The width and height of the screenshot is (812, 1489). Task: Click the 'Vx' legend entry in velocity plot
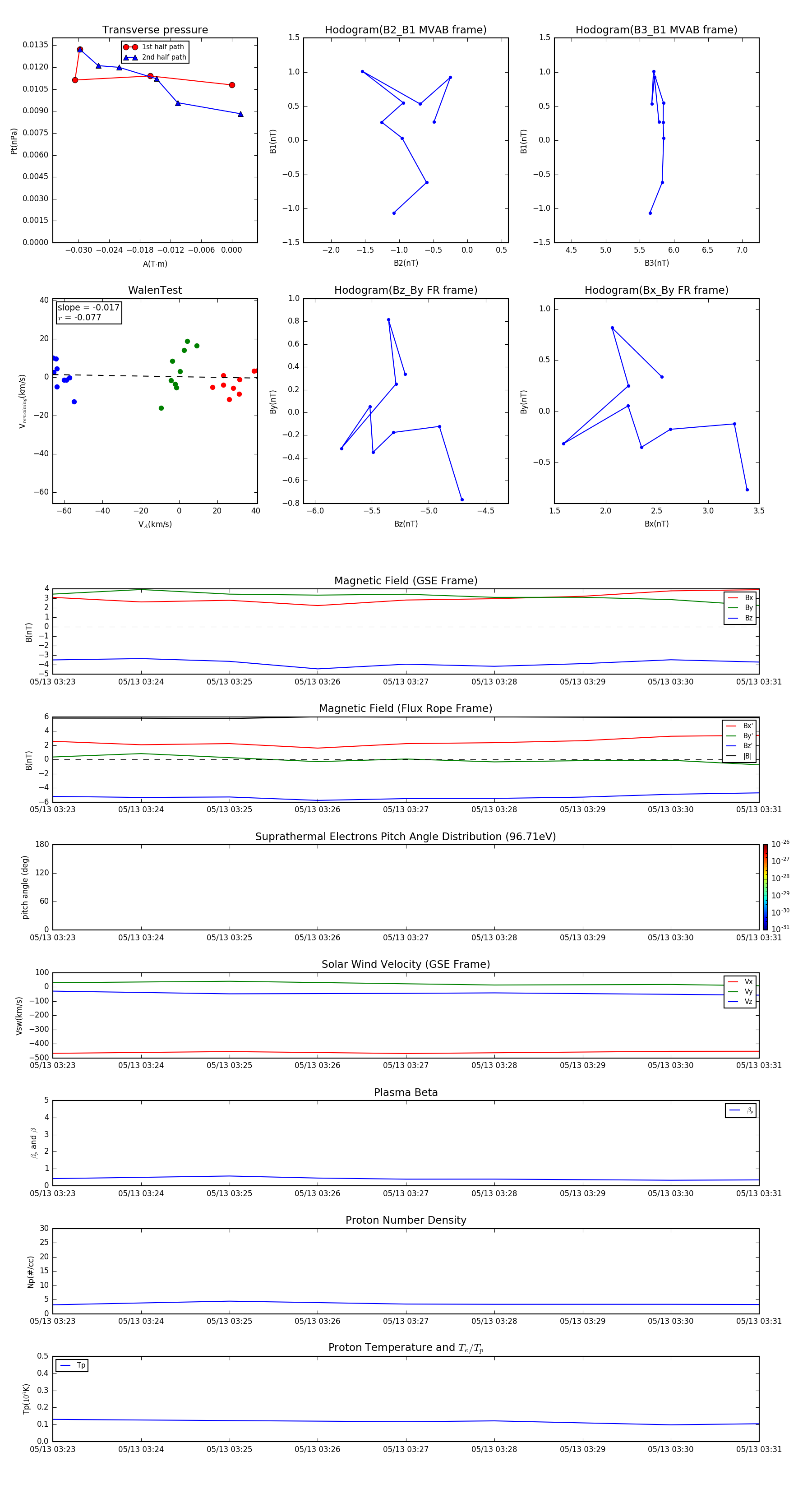740,981
